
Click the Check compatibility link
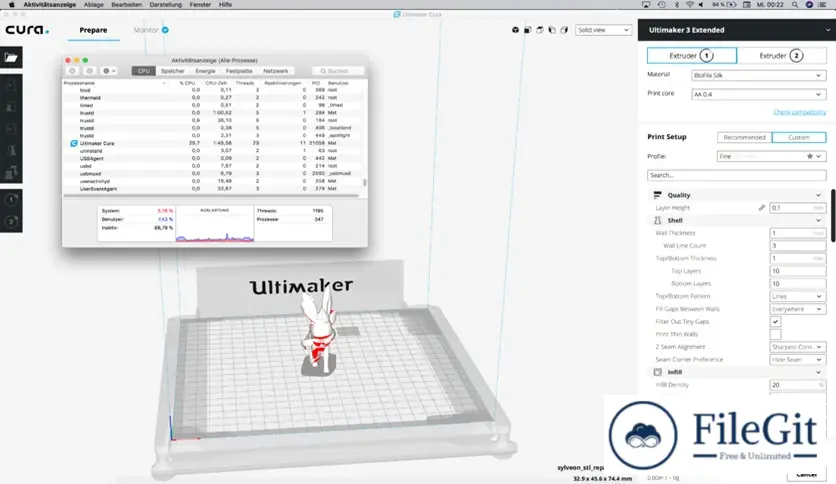(799, 112)
